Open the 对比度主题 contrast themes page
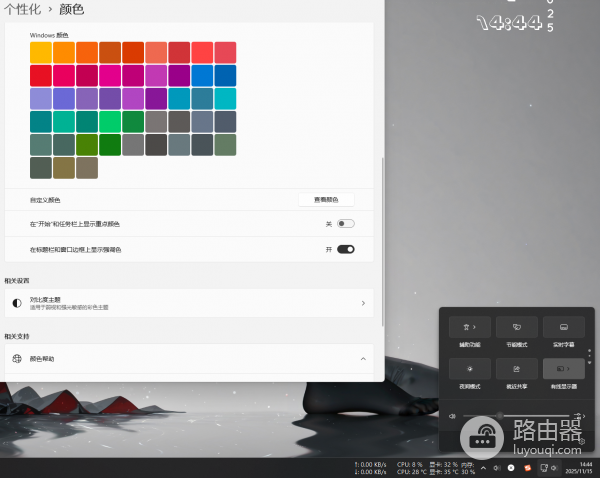 188,302
